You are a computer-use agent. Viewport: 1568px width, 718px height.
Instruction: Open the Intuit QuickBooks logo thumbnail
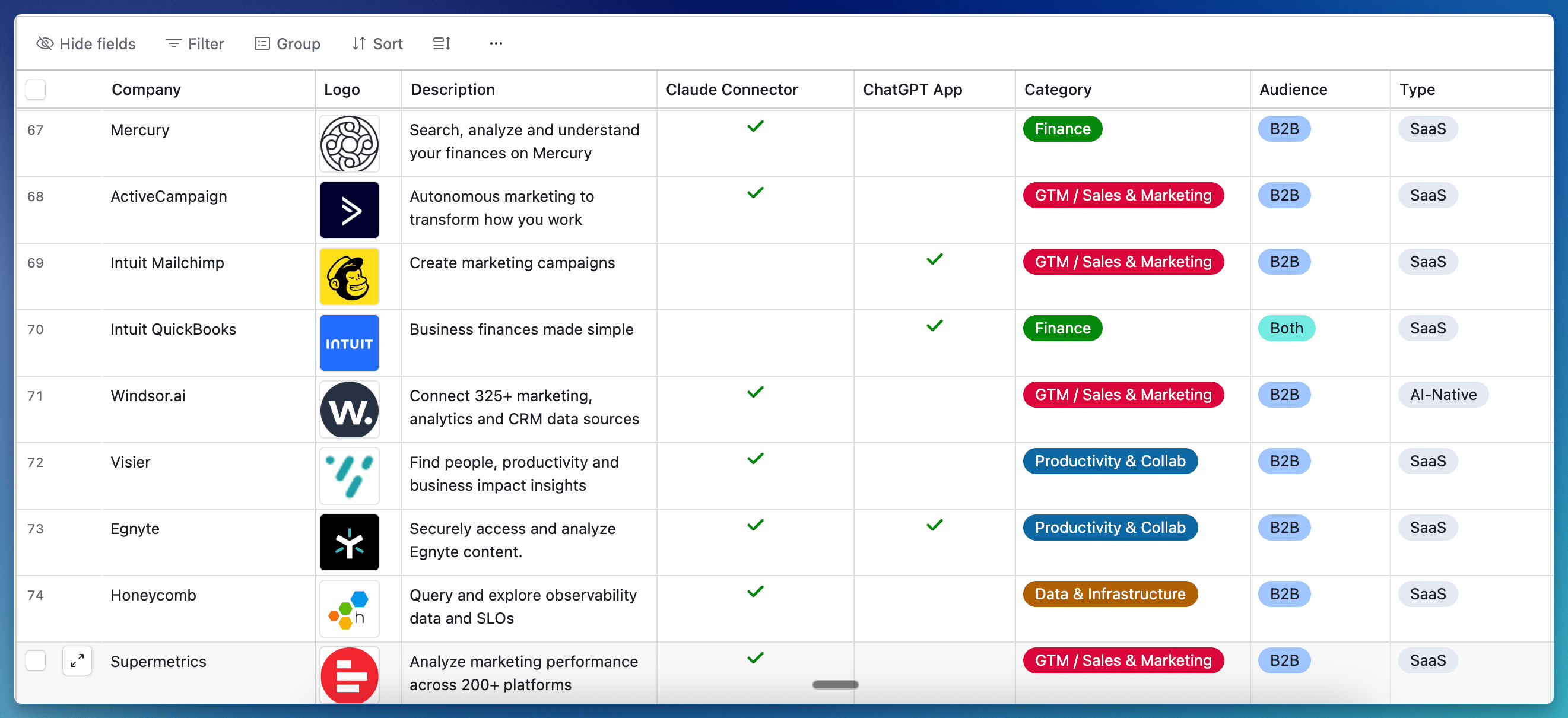click(x=350, y=342)
